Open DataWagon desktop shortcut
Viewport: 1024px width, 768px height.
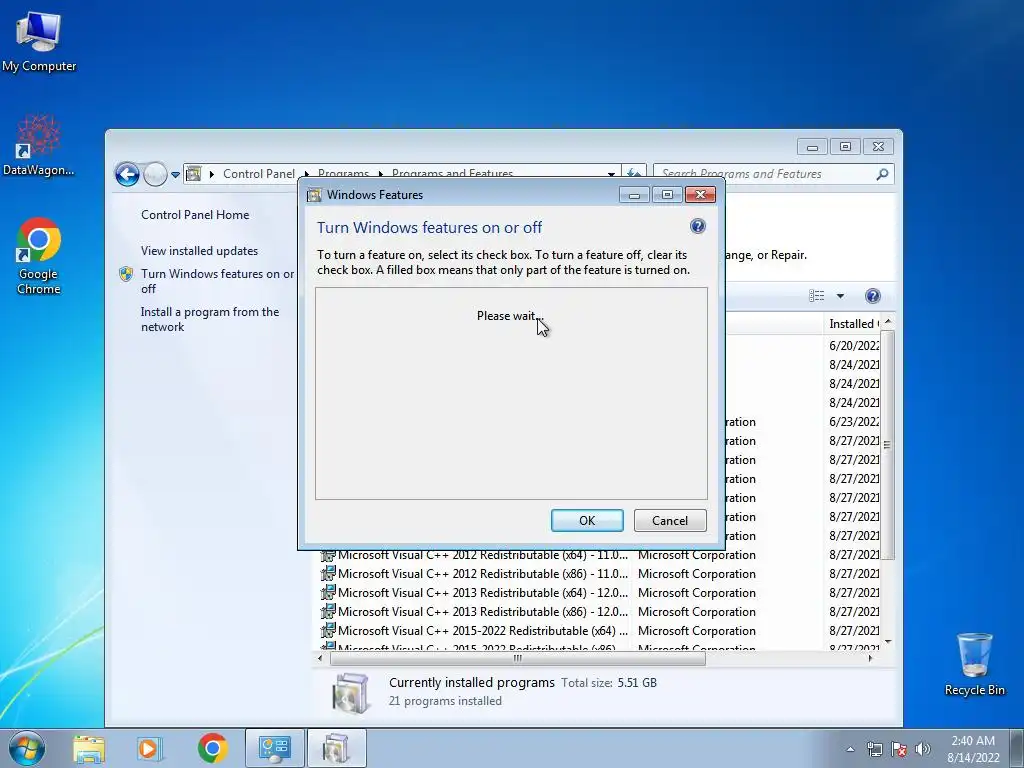coord(39,145)
